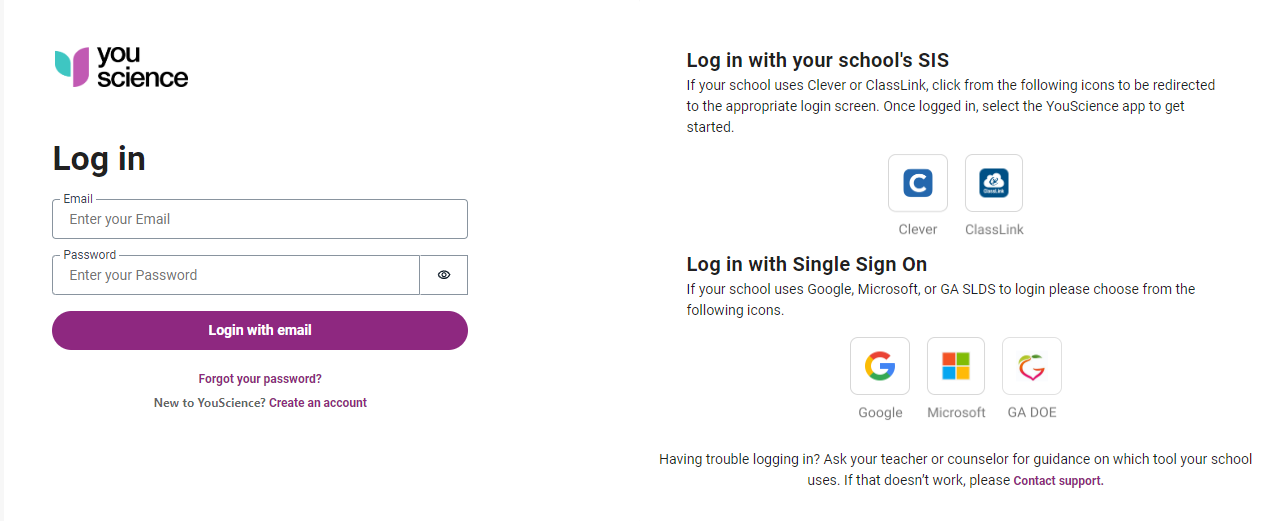Show password with the eye icon

[444, 275]
